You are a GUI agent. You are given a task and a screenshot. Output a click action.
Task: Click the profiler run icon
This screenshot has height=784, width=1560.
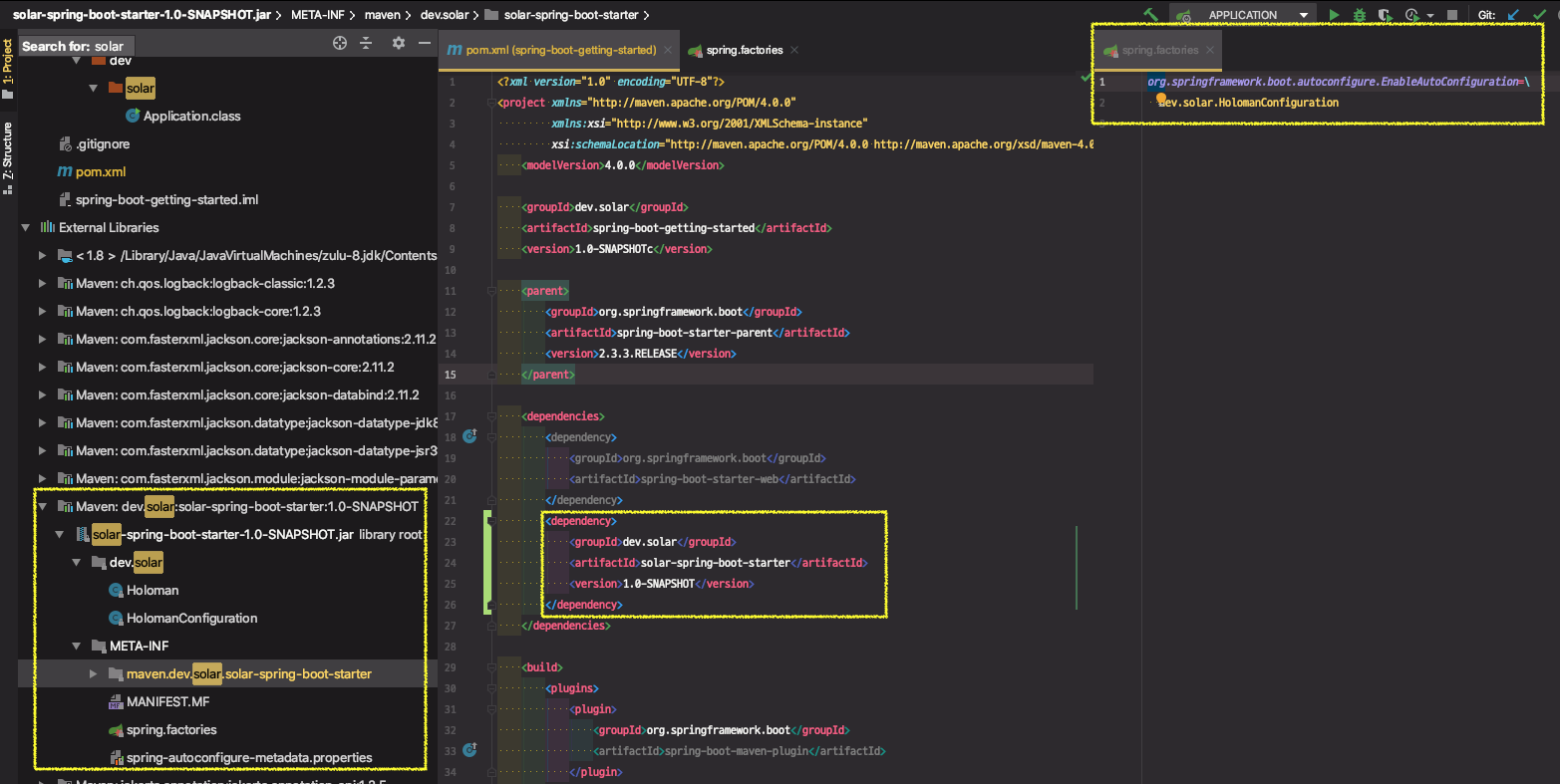point(1411,15)
